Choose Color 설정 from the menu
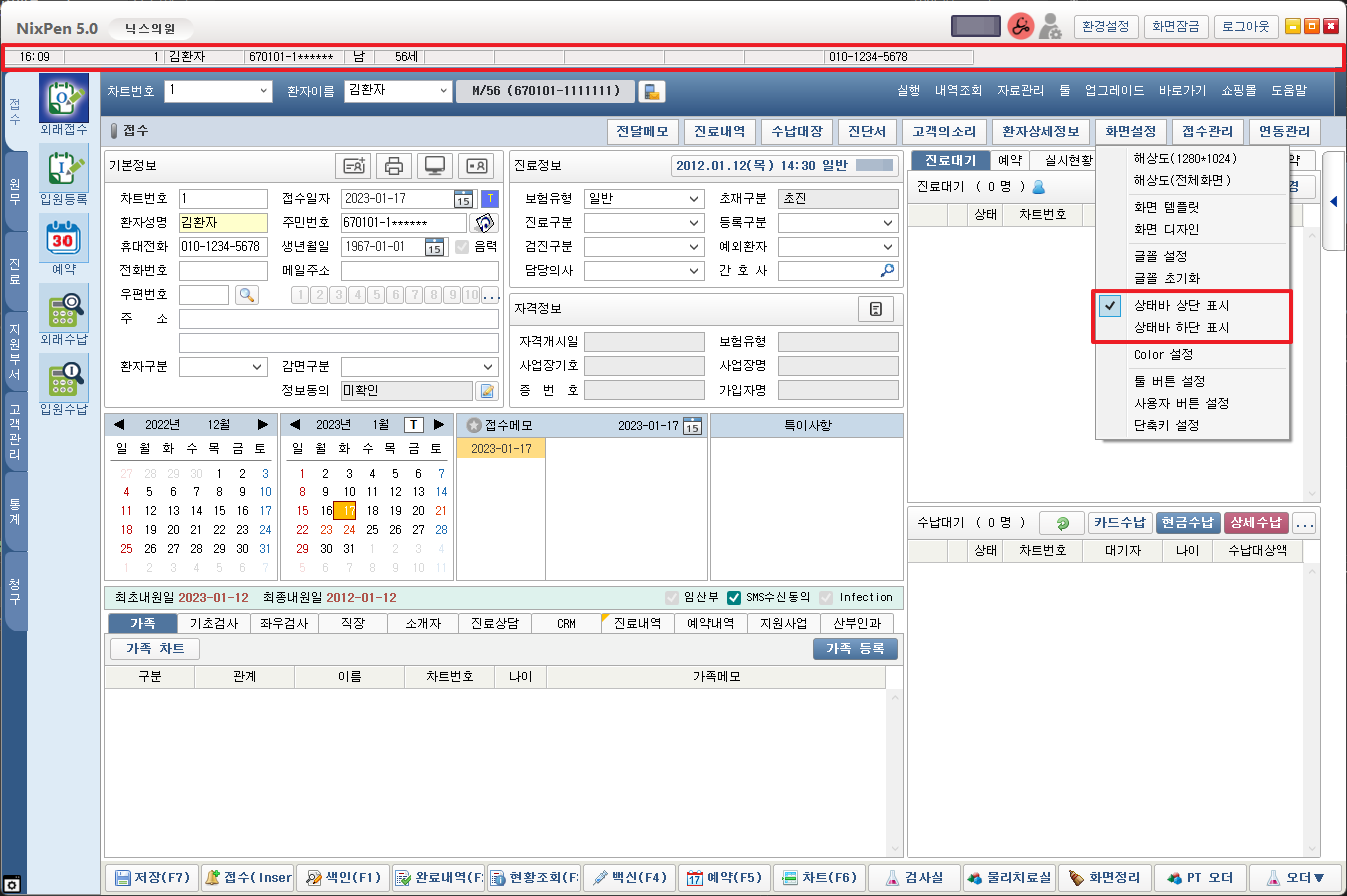1347x896 pixels. (x=1163, y=355)
